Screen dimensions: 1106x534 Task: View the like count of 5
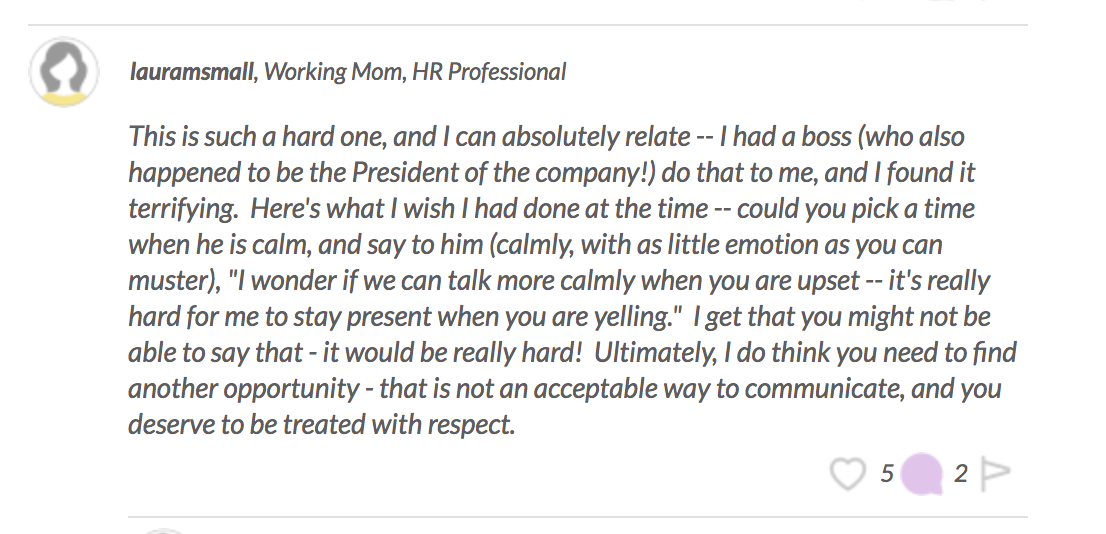(887, 473)
